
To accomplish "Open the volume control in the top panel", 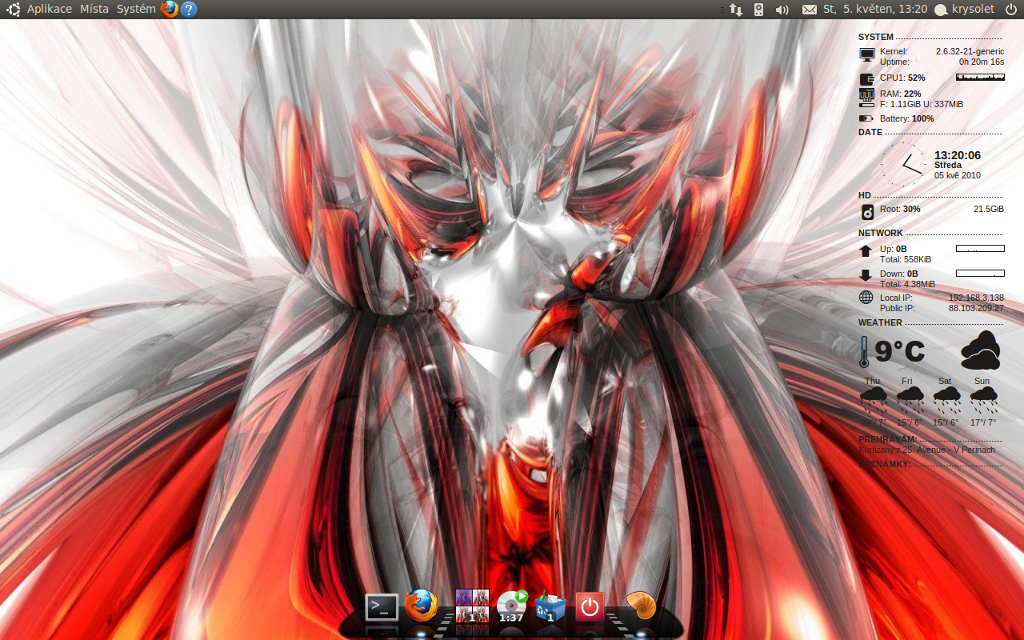I will point(782,10).
